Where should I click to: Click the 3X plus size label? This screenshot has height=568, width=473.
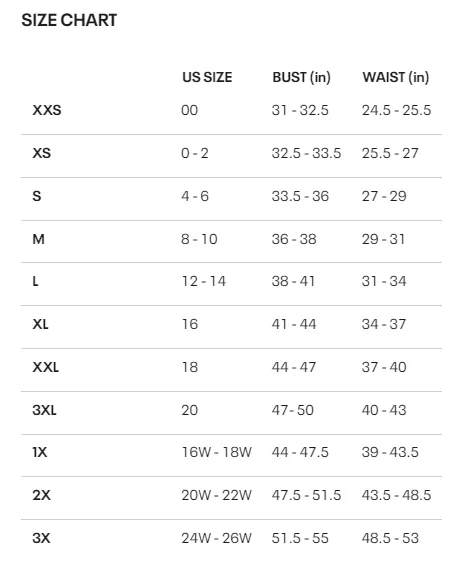tap(41, 538)
